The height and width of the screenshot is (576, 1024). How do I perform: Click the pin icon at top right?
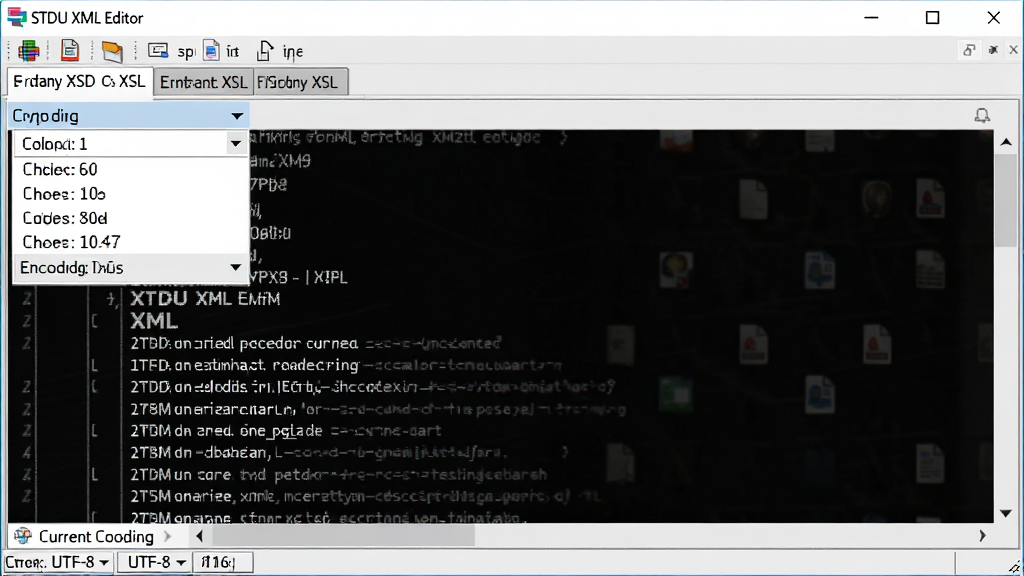click(993, 50)
